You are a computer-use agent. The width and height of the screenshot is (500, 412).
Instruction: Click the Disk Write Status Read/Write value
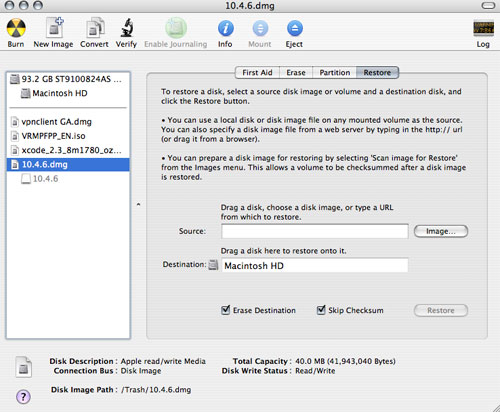coord(315,371)
